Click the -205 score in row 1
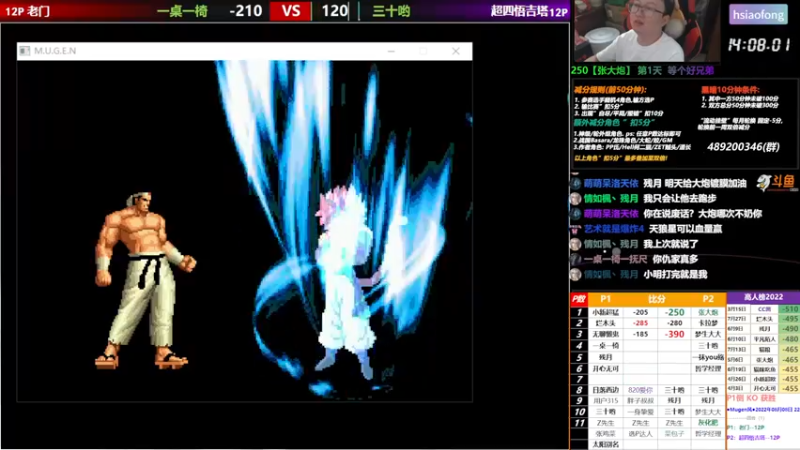 click(x=640, y=312)
